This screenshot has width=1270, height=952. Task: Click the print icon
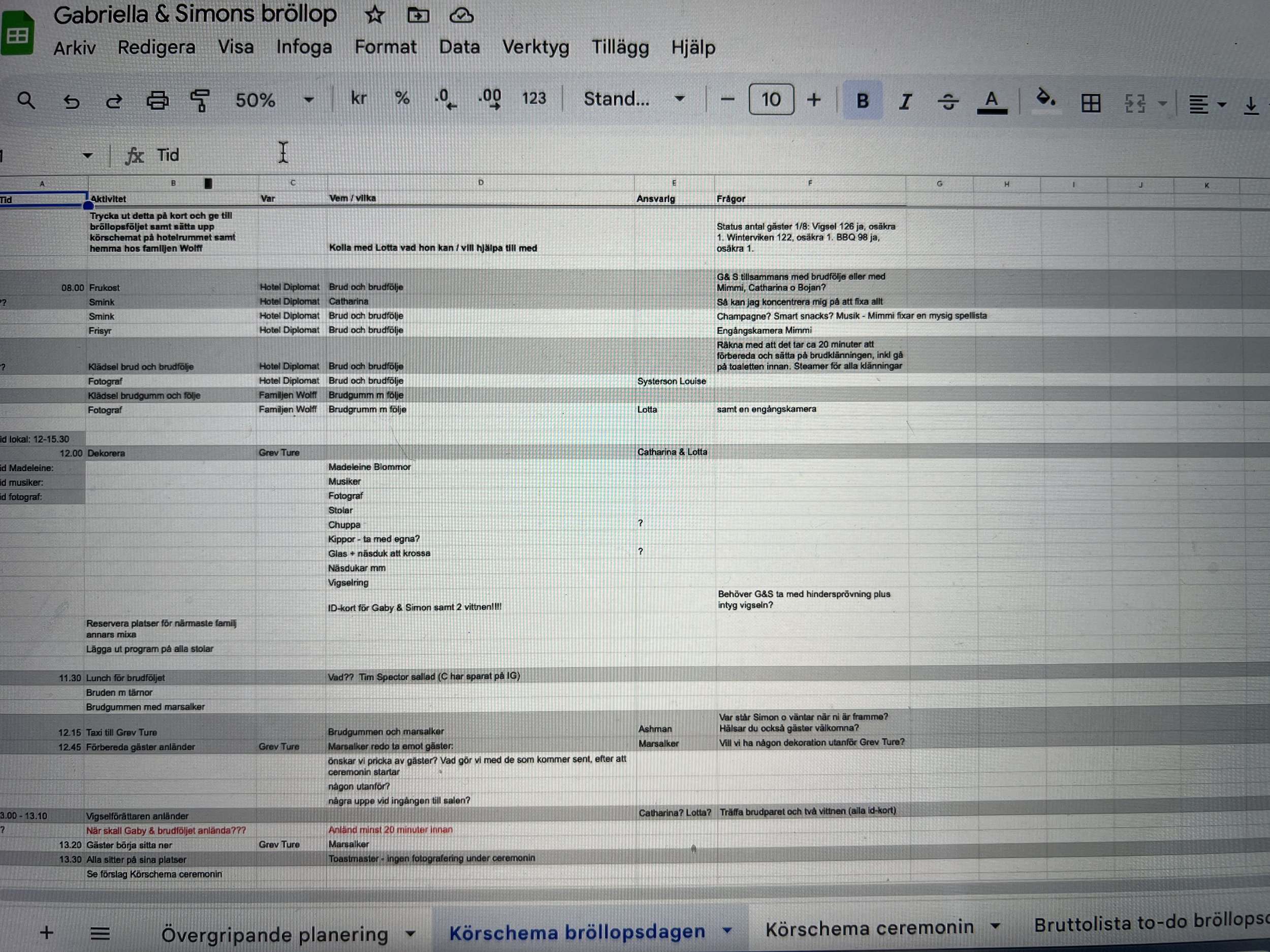pos(157,101)
